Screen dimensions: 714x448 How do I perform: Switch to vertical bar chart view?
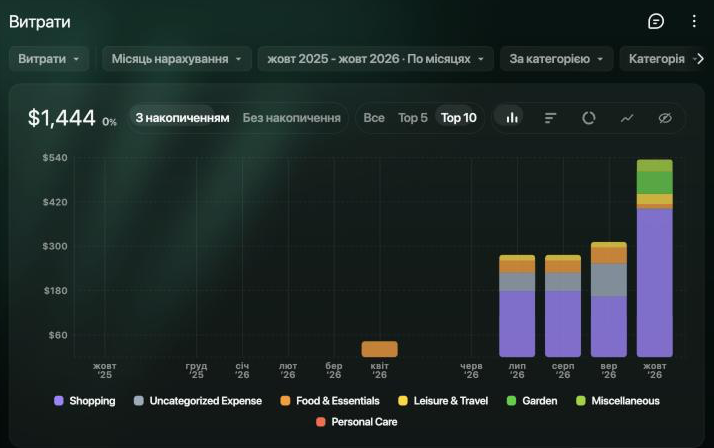[512, 118]
